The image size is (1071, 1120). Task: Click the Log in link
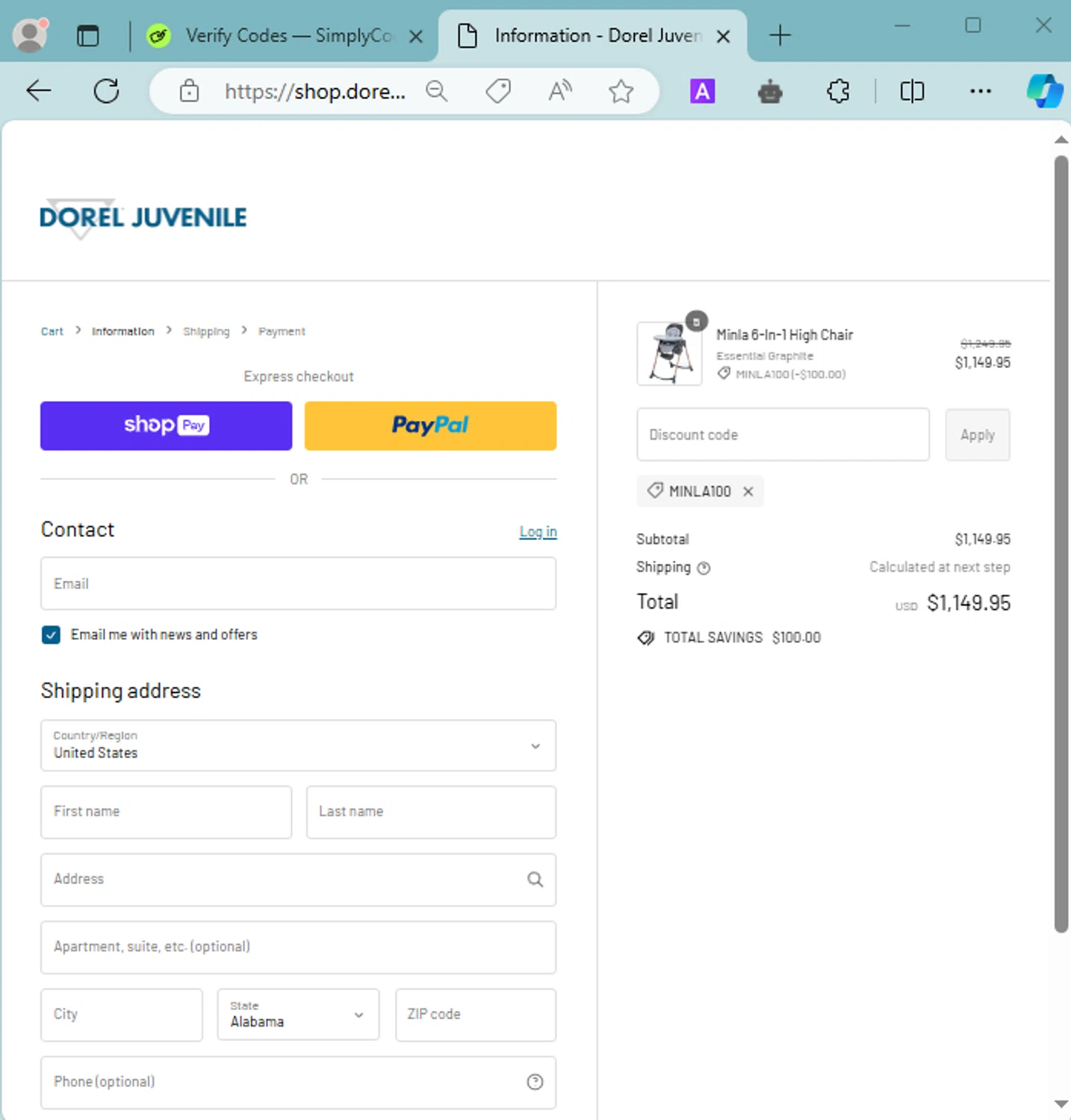pos(538,532)
